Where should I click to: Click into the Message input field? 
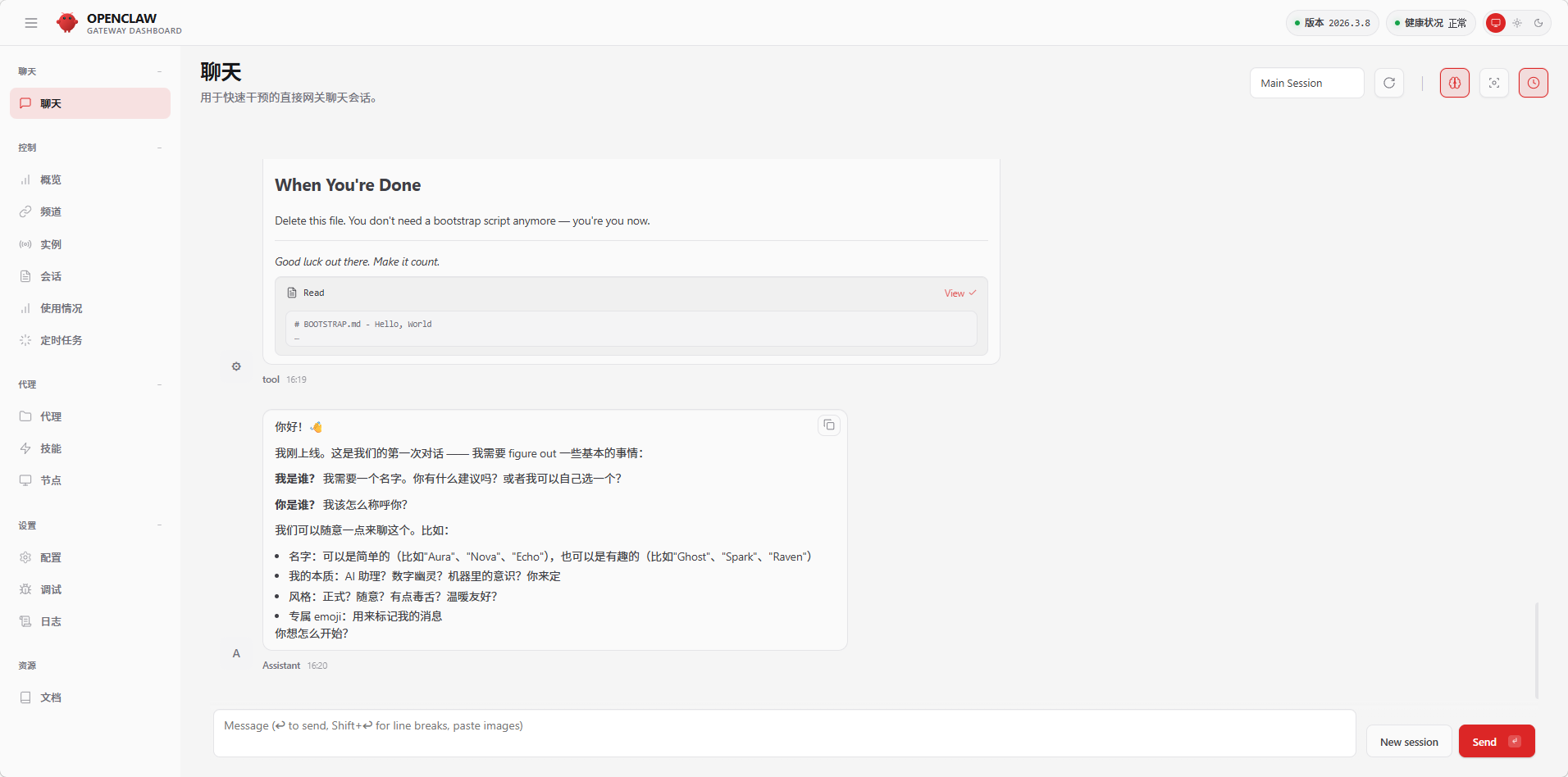click(x=784, y=733)
